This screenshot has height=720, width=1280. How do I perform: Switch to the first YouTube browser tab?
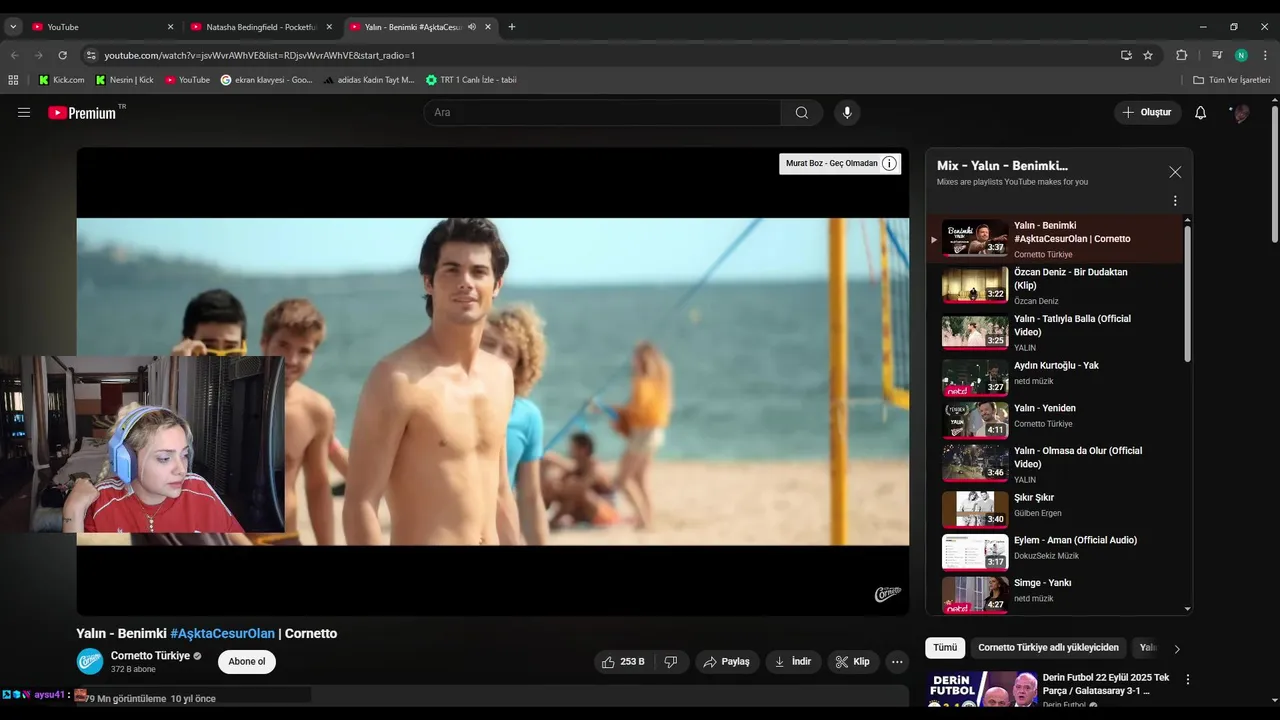[x=100, y=27]
